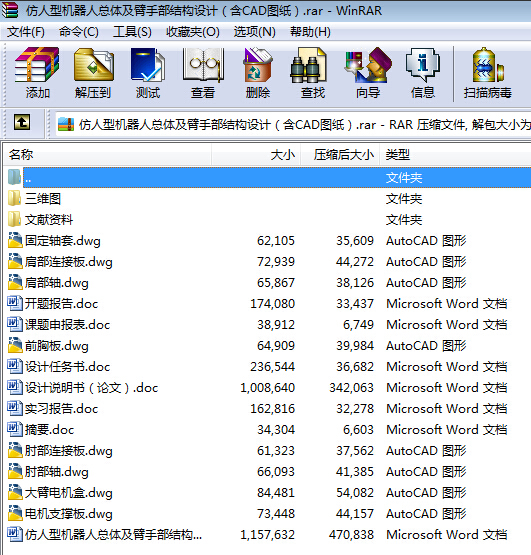Open the 文件(F) menu
The width and height of the screenshot is (531, 555).
point(26,32)
